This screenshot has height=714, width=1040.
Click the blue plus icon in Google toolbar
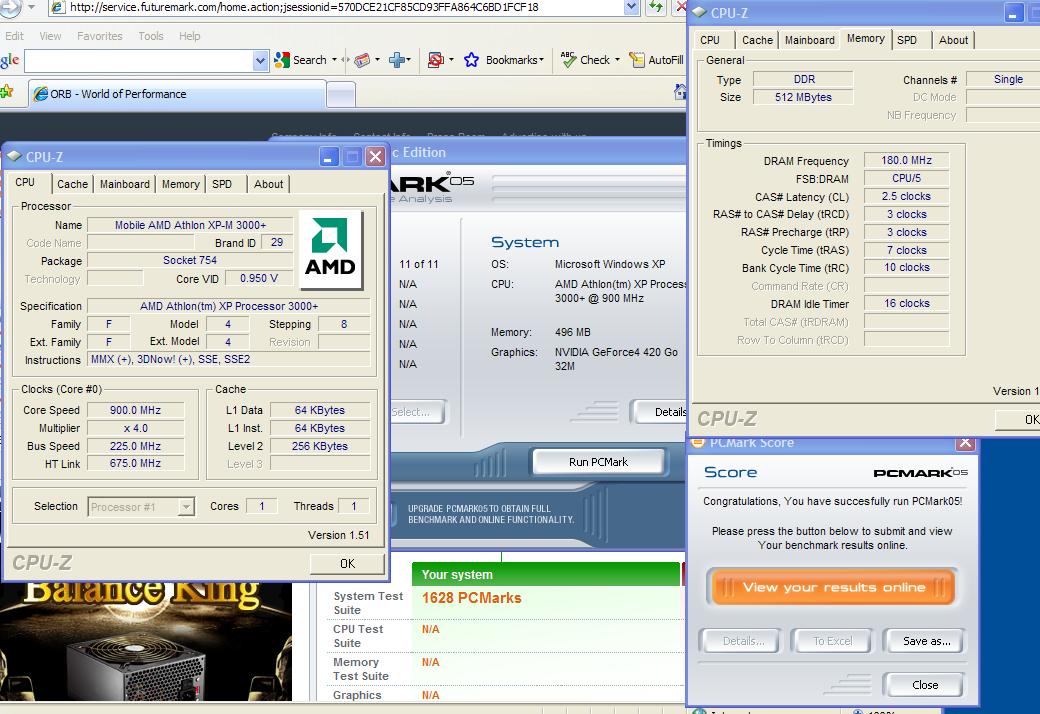pos(397,60)
